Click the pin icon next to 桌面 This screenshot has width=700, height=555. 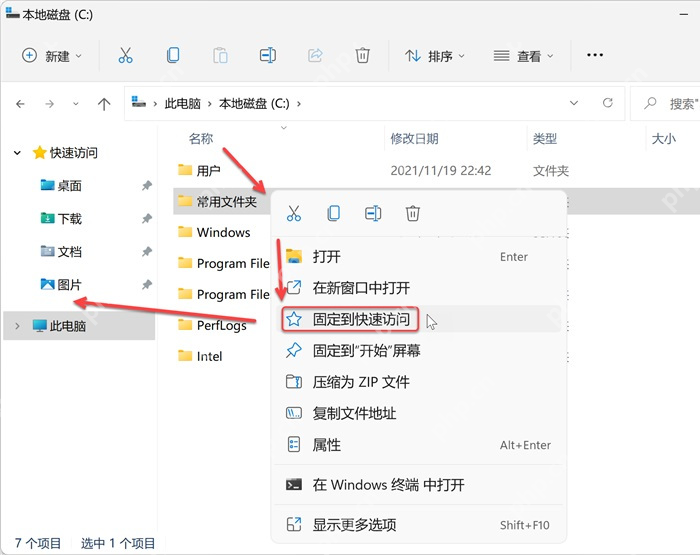(147, 185)
